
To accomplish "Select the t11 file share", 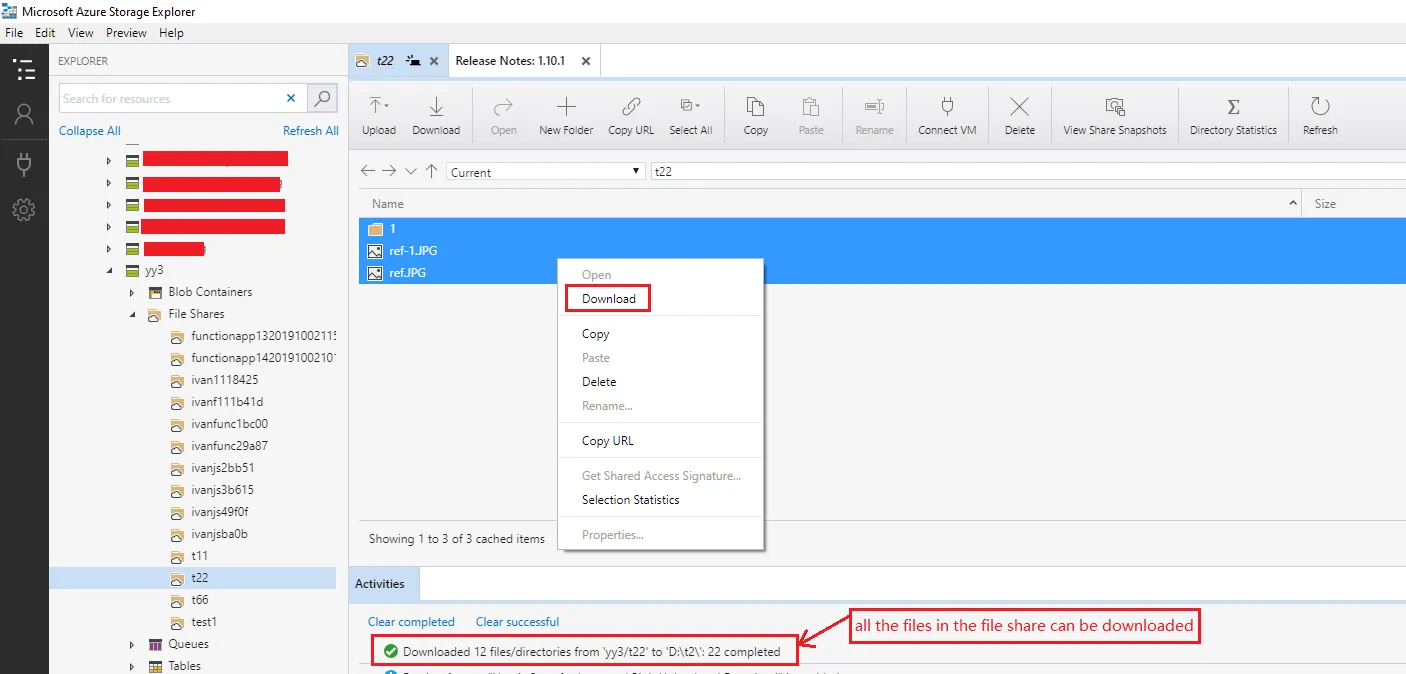I will (x=199, y=556).
